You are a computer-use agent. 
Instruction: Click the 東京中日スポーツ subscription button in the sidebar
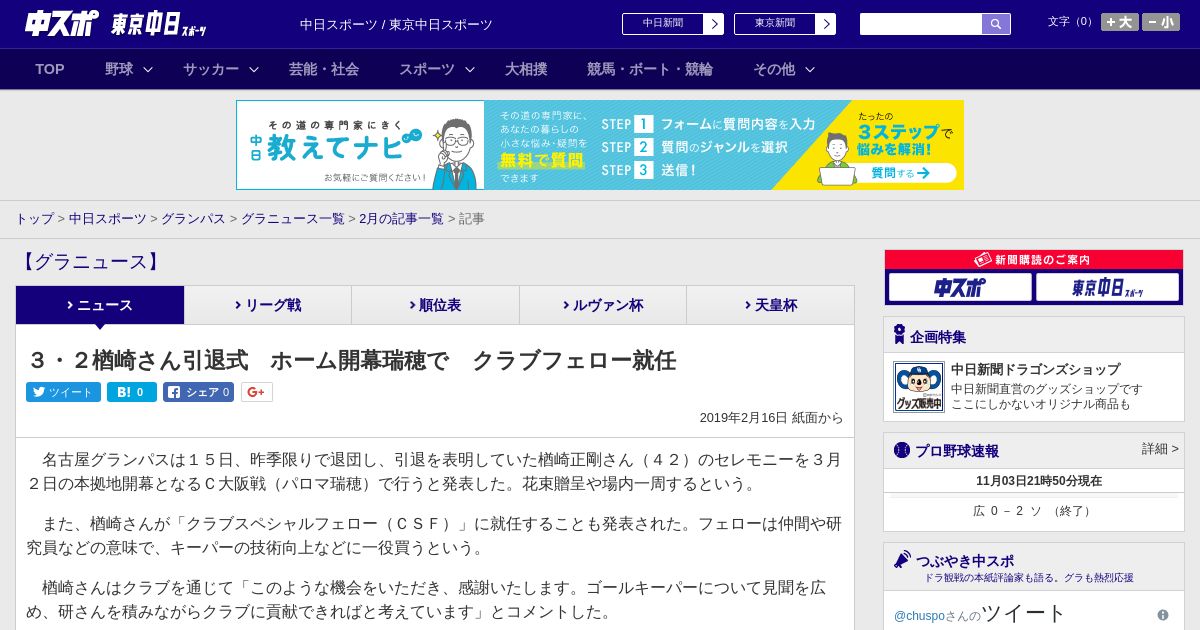[1107, 288]
